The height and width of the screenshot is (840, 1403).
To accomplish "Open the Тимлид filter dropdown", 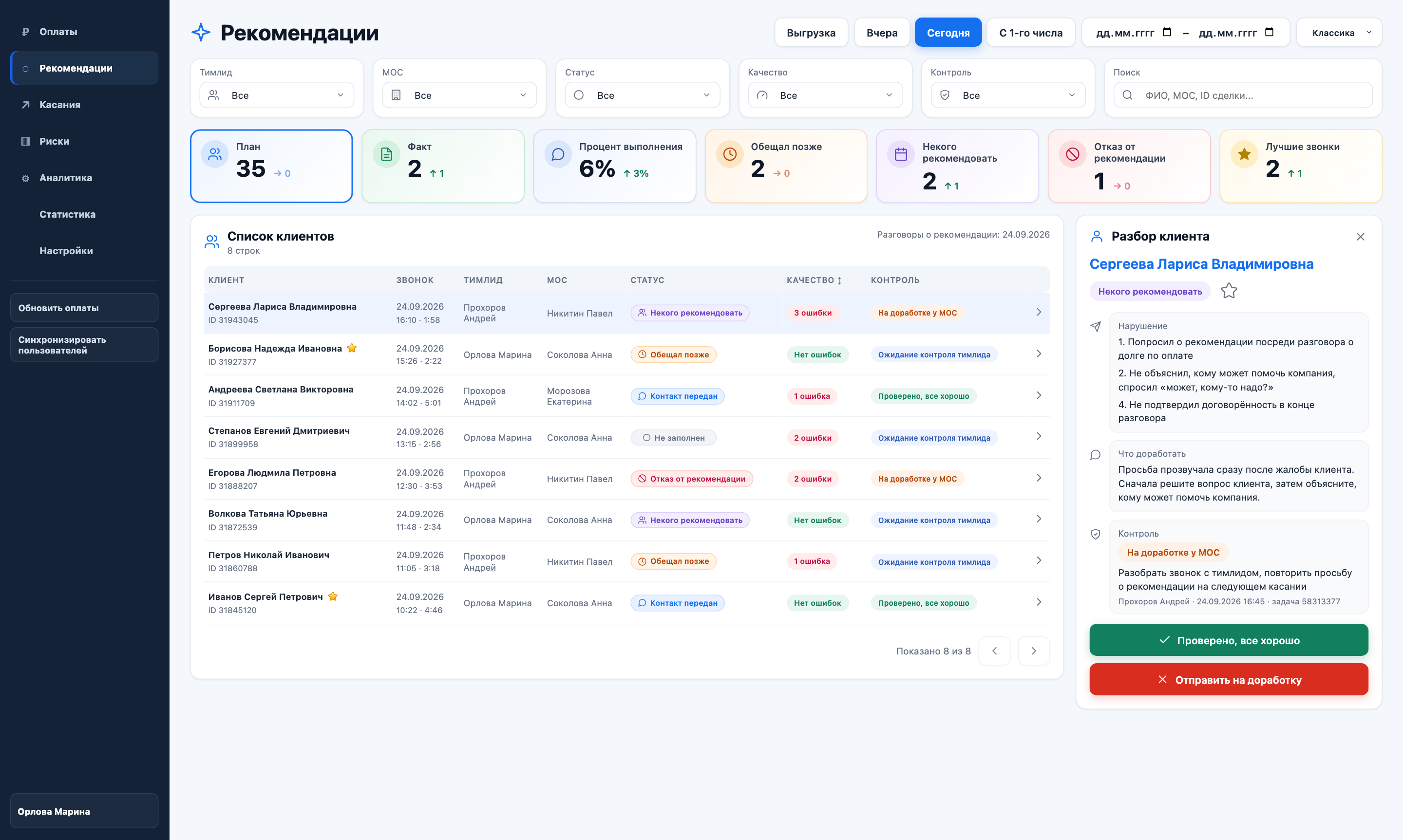I will pos(276,95).
